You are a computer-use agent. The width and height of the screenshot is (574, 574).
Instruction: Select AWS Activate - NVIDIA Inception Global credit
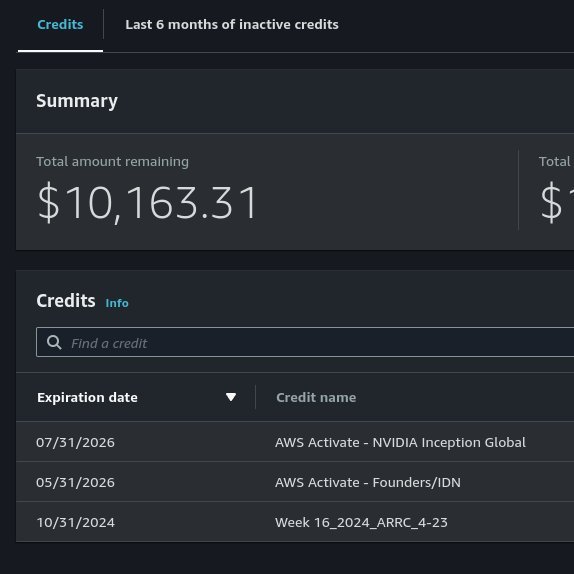click(400, 442)
